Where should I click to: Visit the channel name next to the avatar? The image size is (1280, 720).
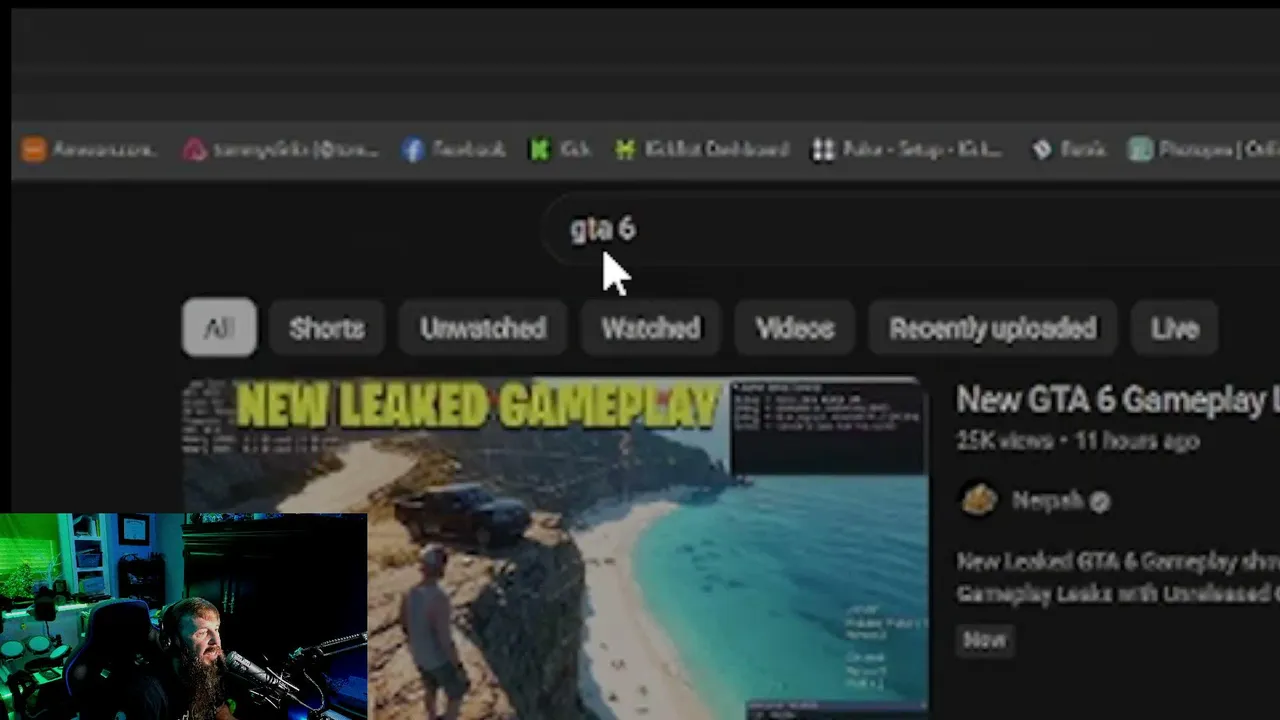pos(1048,501)
